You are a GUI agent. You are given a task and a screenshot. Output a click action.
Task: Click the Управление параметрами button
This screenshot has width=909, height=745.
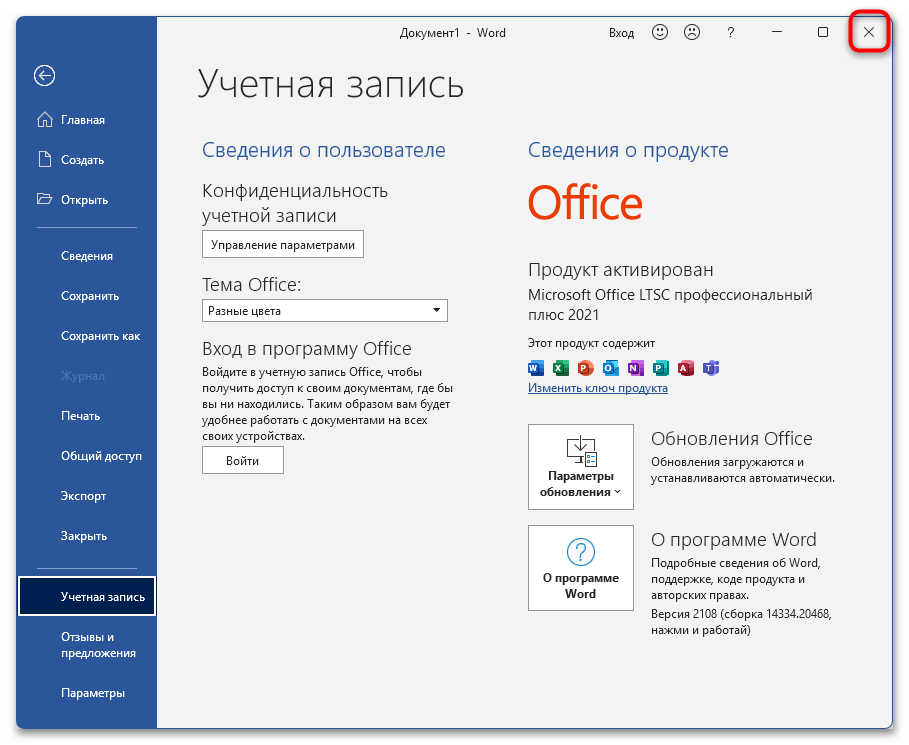coord(283,244)
